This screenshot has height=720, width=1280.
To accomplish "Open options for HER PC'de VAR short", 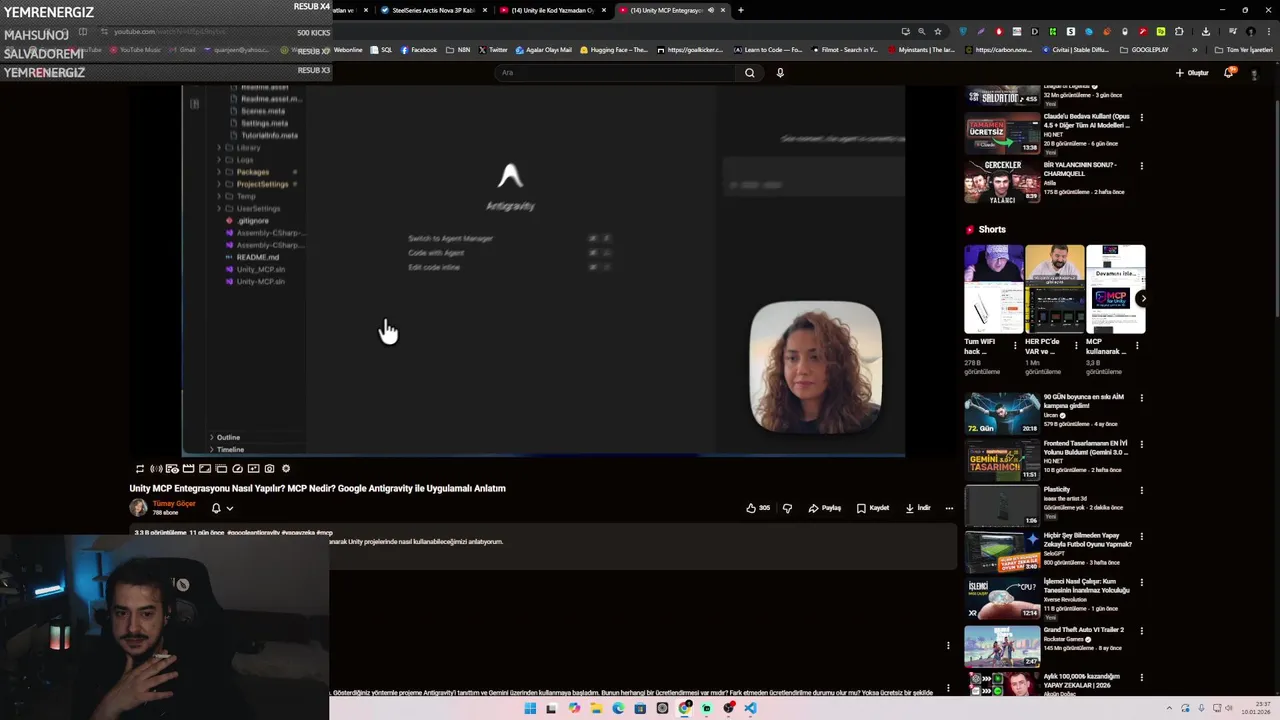I will coord(1076,345).
